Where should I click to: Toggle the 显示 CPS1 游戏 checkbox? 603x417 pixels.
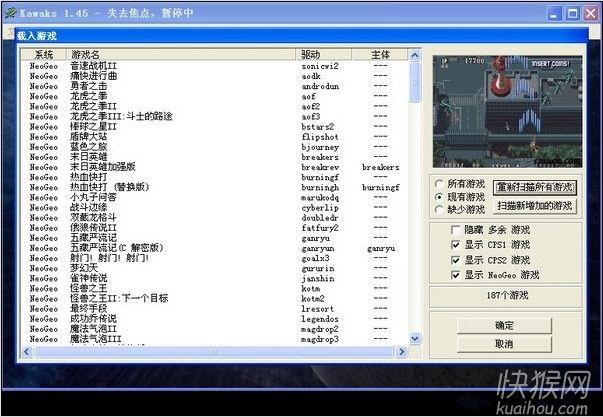[456, 244]
